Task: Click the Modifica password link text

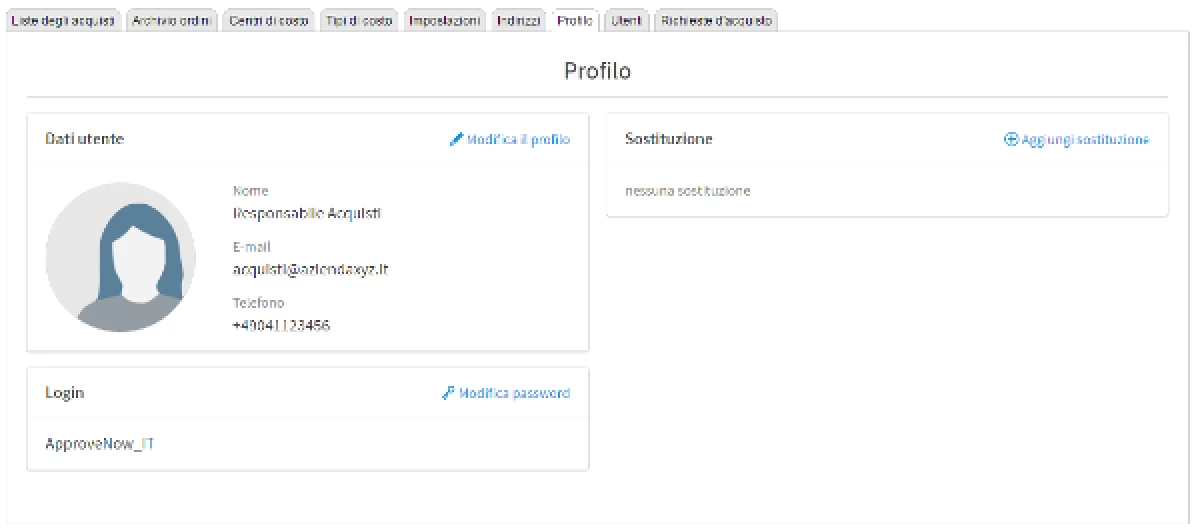Action: point(514,394)
